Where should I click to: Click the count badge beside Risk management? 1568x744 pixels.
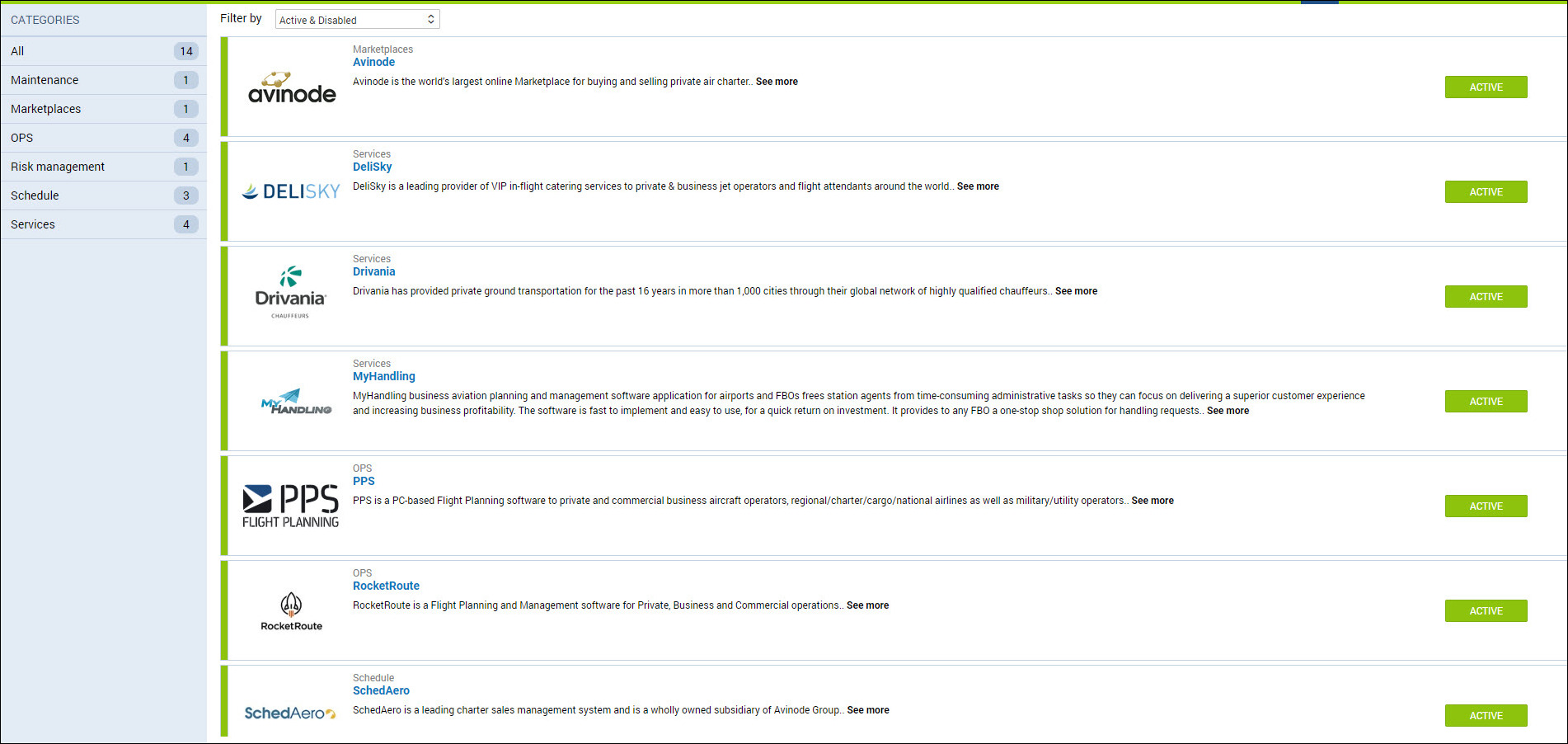pyautogui.click(x=186, y=167)
